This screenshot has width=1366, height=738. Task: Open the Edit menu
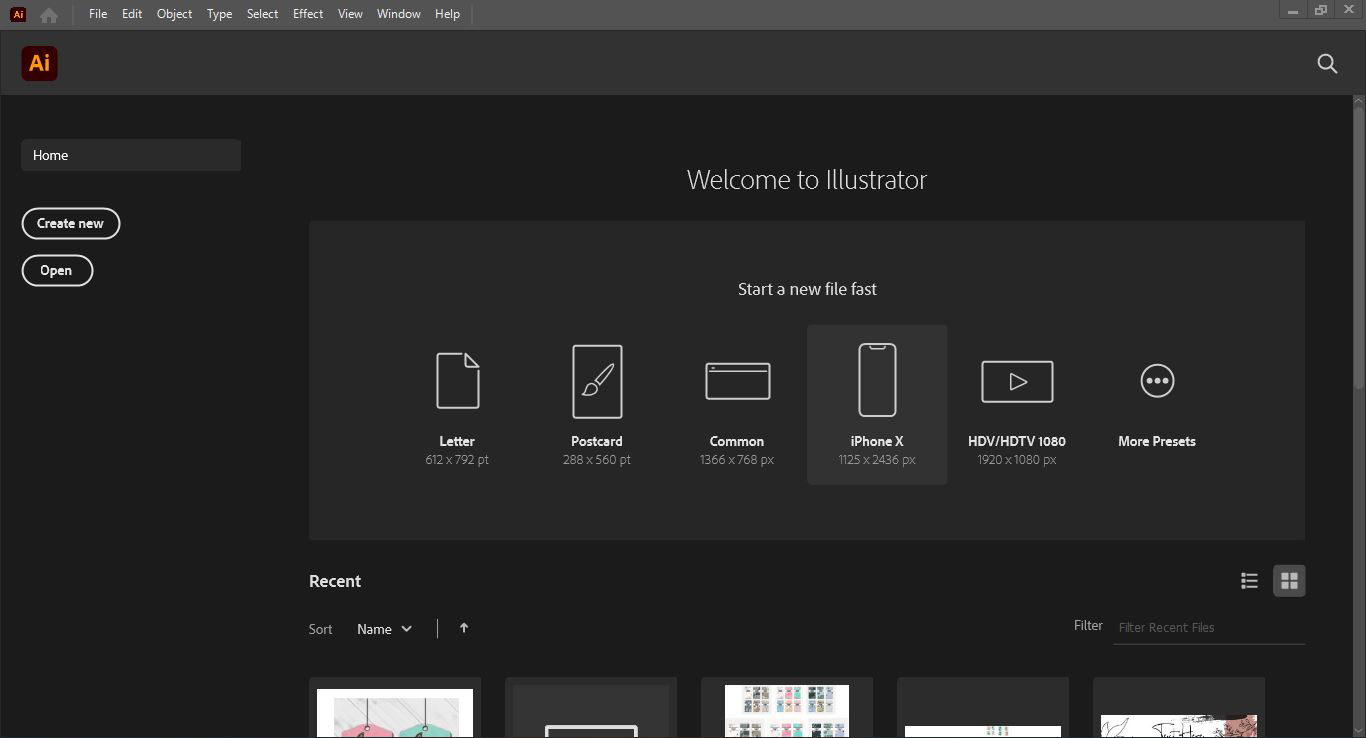pyautogui.click(x=132, y=14)
